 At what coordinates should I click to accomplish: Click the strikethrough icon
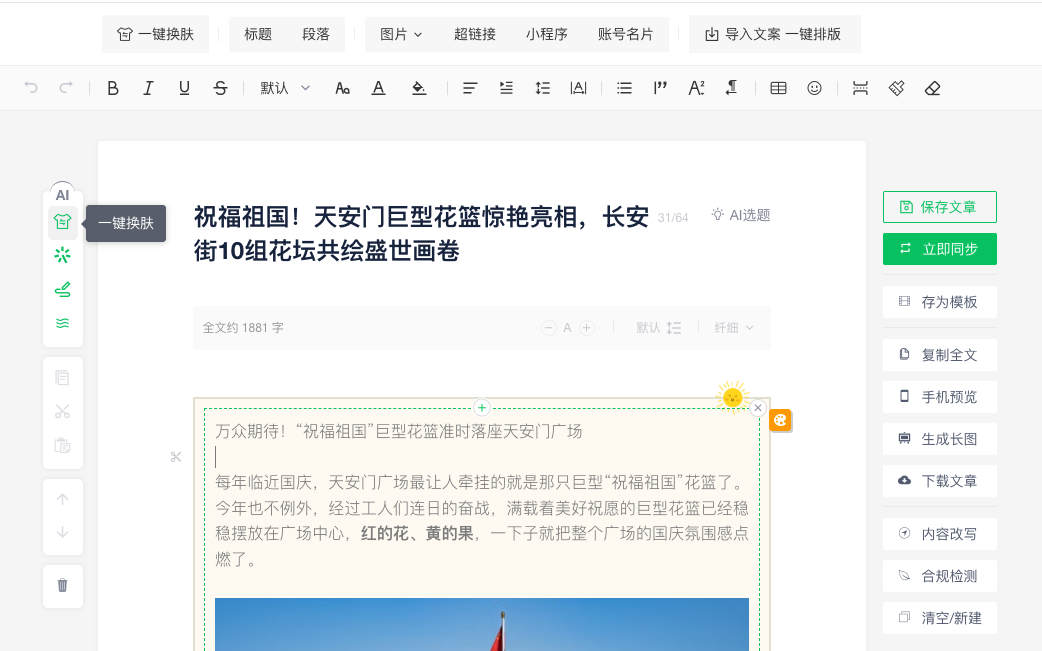click(220, 88)
